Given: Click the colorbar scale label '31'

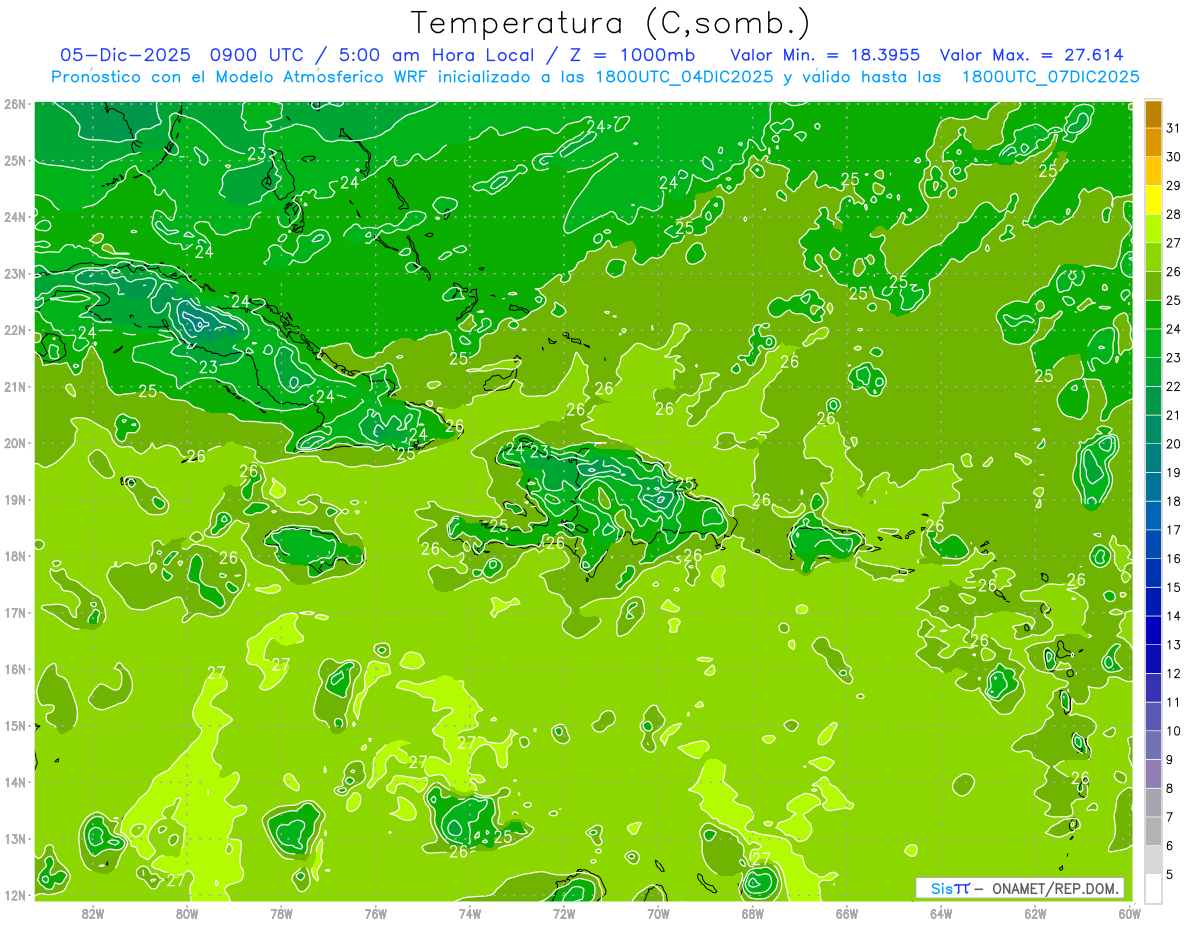Looking at the screenshot, I should point(1174,128).
